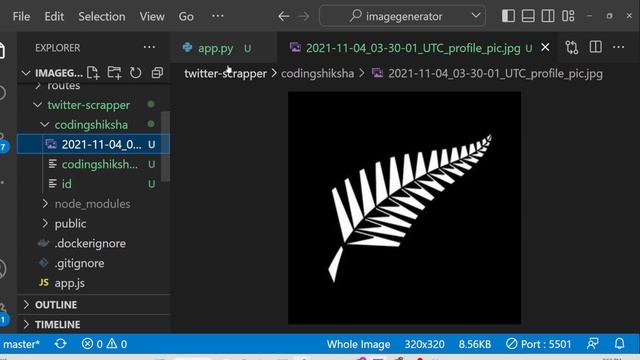
Task: Open changes compare icon in editor toolbar
Action: (x=571, y=48)
